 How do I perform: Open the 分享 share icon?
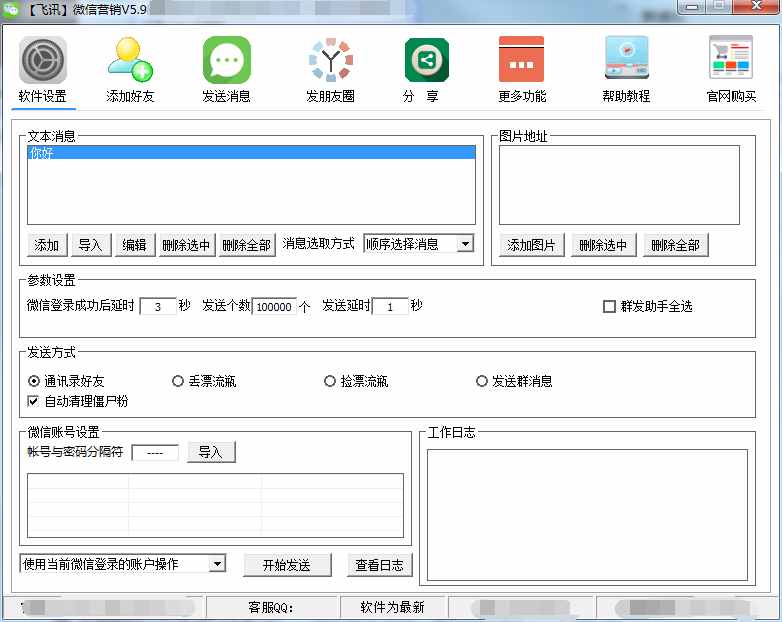coord(426,60)
